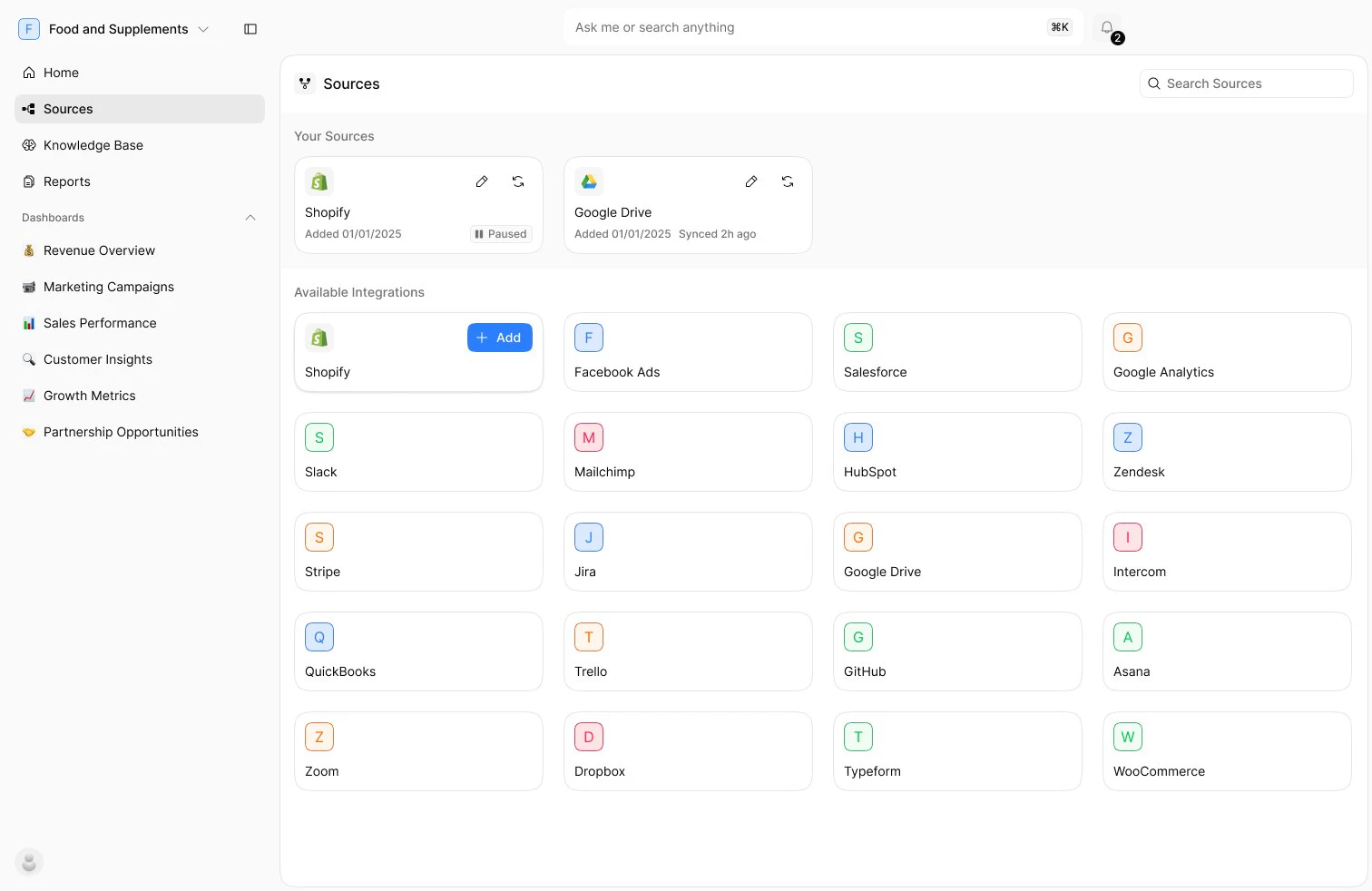The height and width of the screenshot is (891, 1372).
Task: Select the Trello integration card
Action: [688, 651]
